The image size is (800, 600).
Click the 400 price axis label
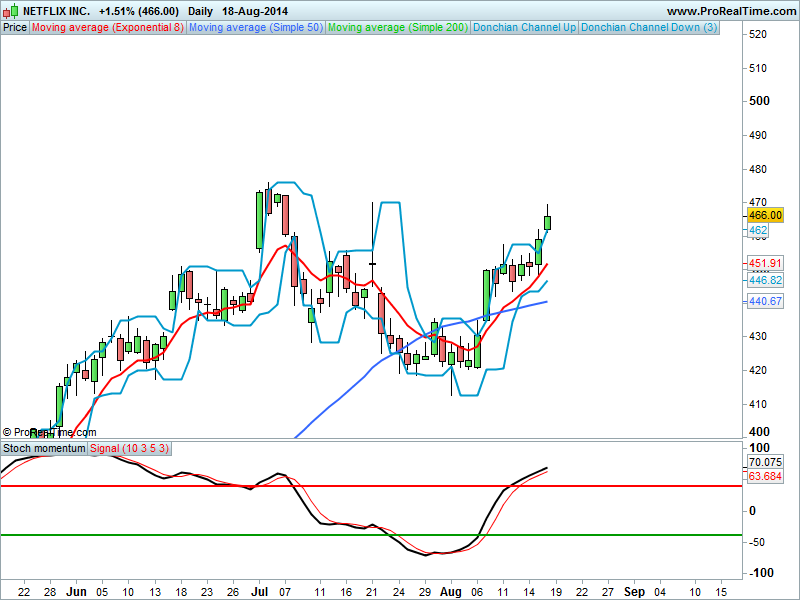click(759, 432)
